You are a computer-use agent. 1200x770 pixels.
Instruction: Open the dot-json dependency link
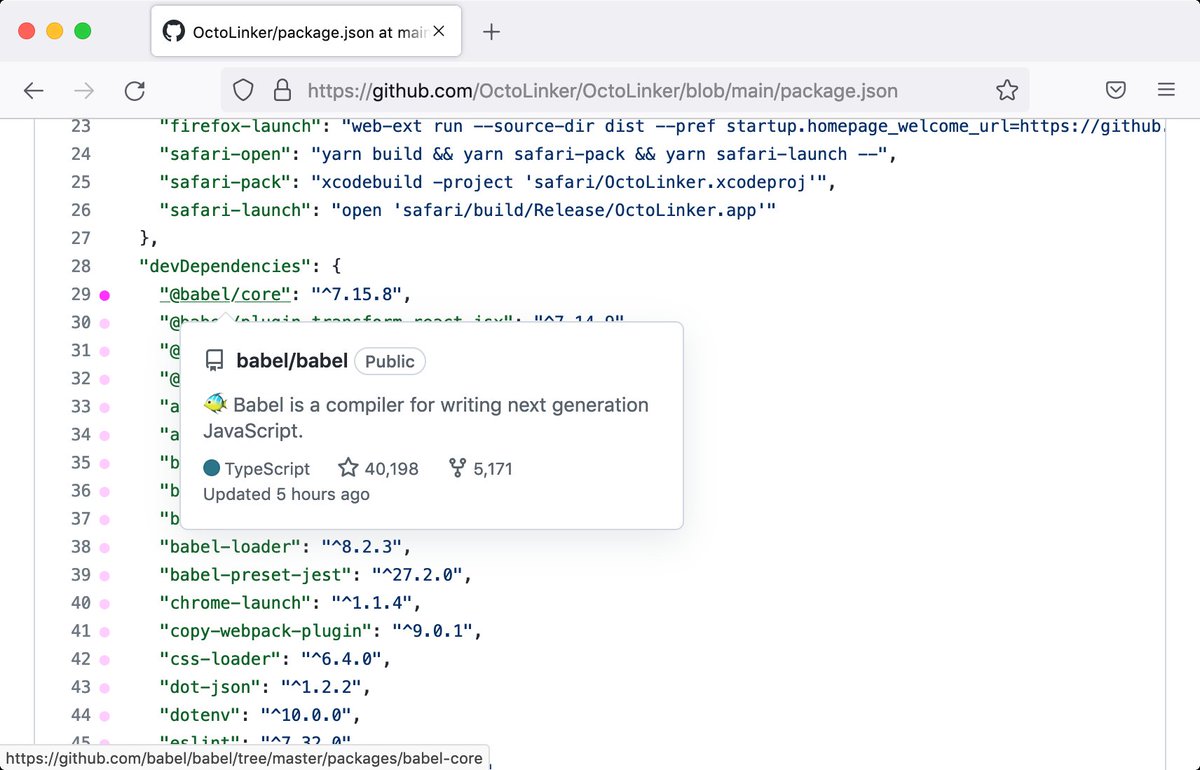pyautogui.click(x=210, y=686)
